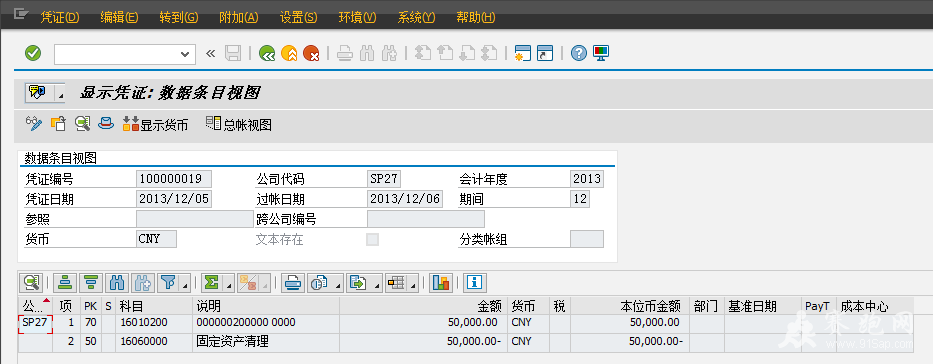
Task: Click the Display/Change glasses-pencil icon
Action: tap(34, 124)
